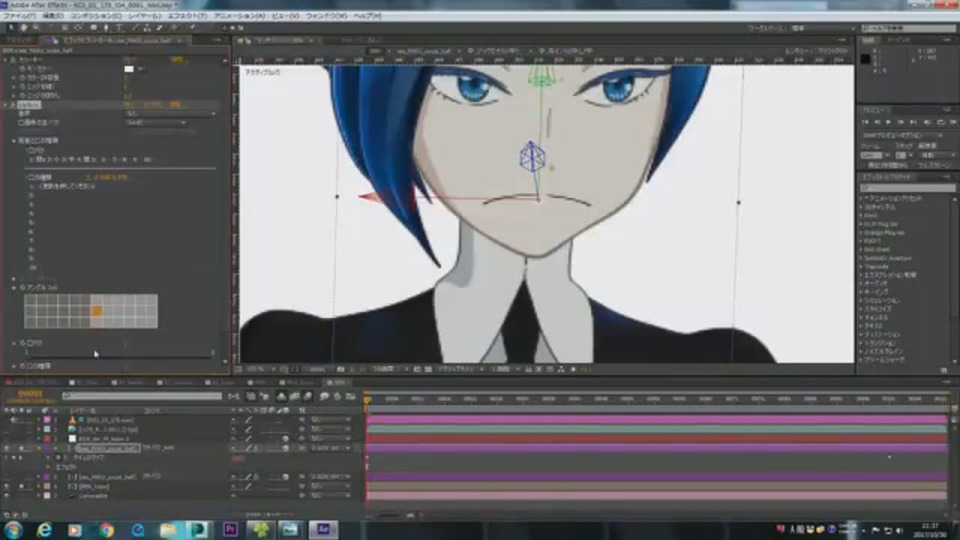Screen dimensions: 960x540
Task: Switch to the Project panel tab
Action: (x=18, y=40)
